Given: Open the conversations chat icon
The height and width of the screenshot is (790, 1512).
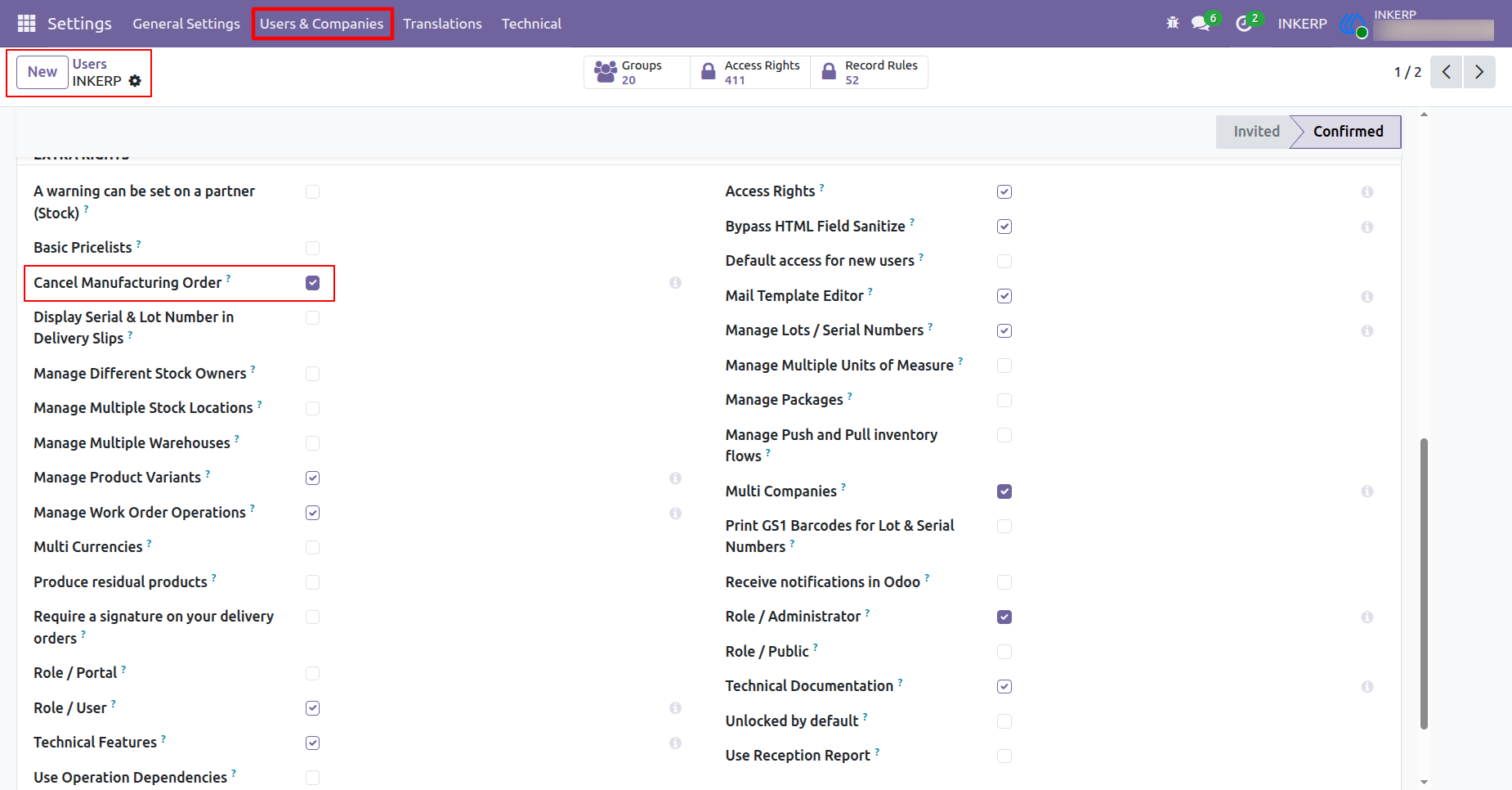Looking at the screenshot, I should pyautogui.click(x=1201, y=24).
